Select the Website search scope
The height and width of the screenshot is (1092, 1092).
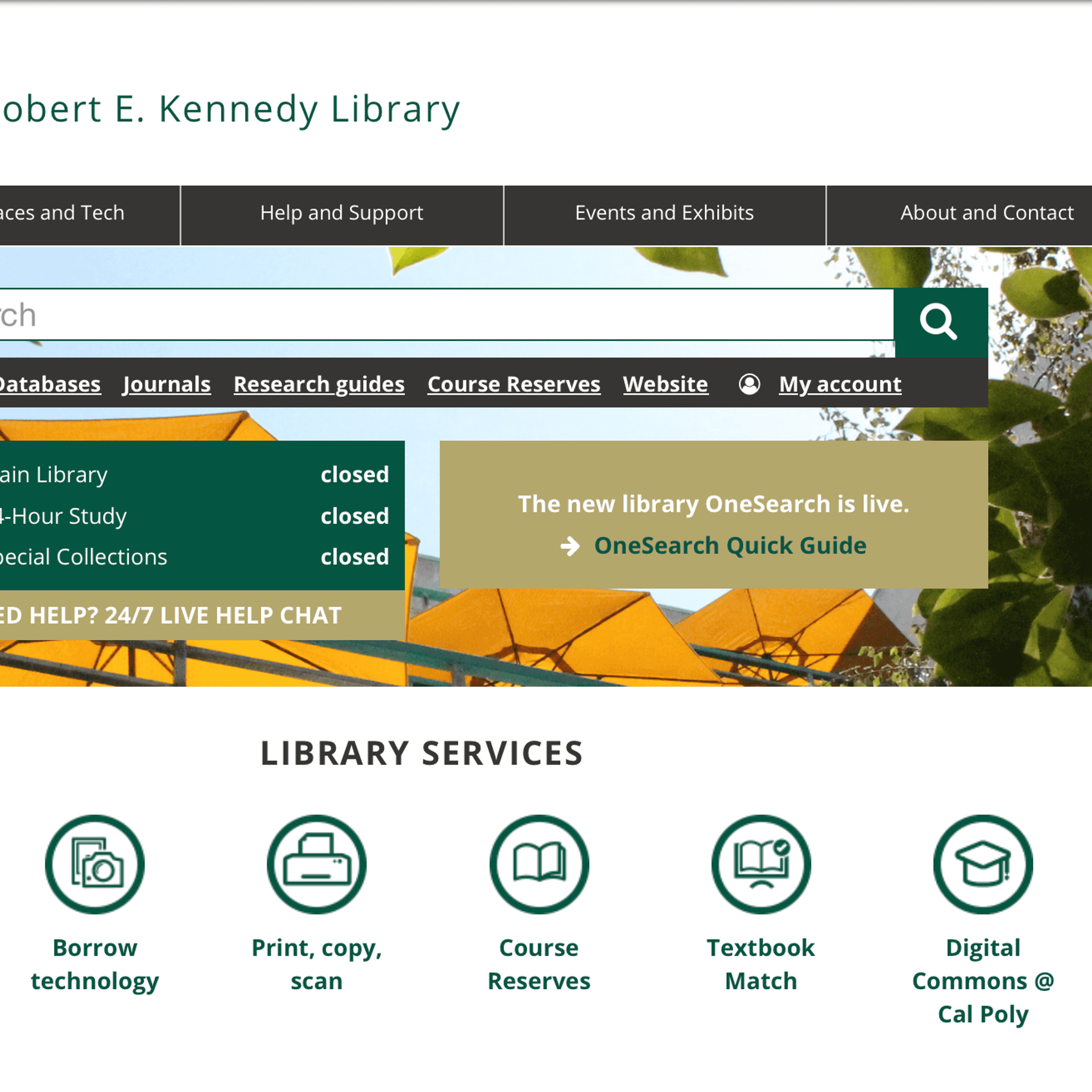665,384
